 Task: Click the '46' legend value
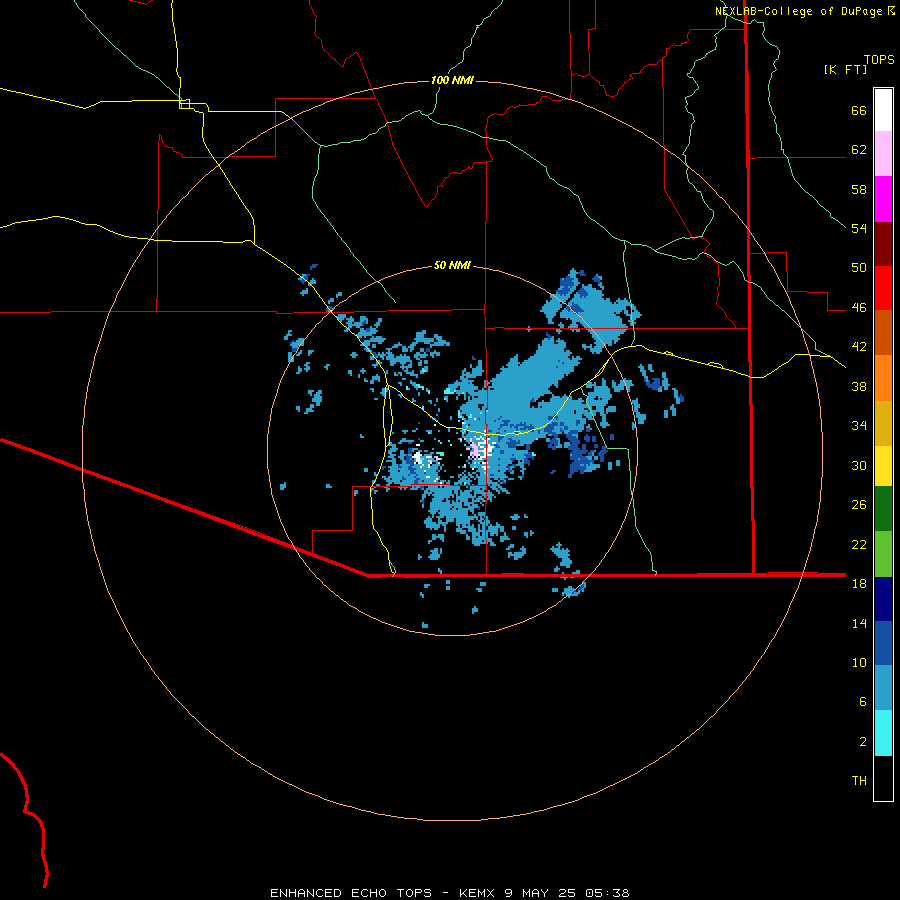[859, 308]
